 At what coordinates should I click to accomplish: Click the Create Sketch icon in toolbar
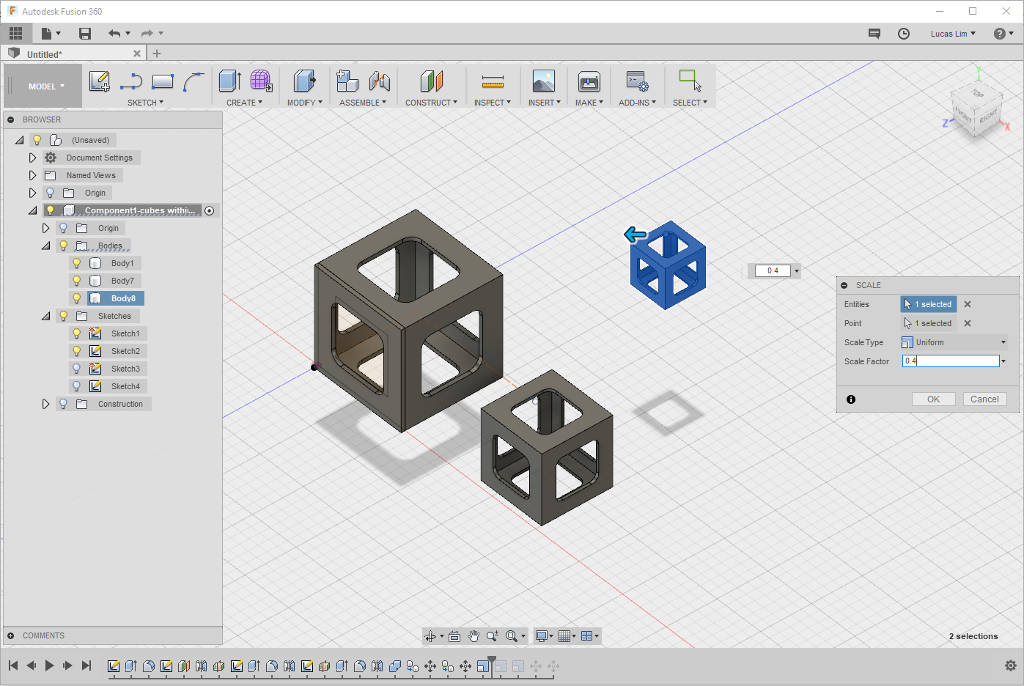(x=99, y=82)
